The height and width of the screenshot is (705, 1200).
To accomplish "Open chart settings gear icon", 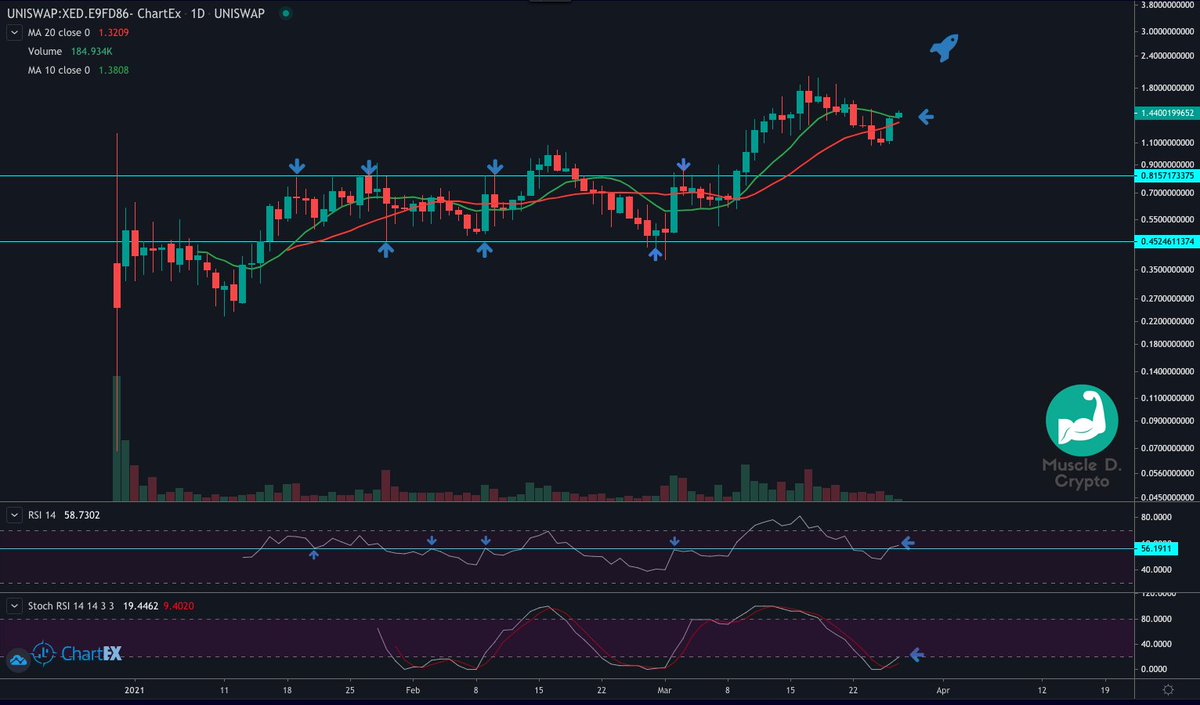I will pos(1168,690).
